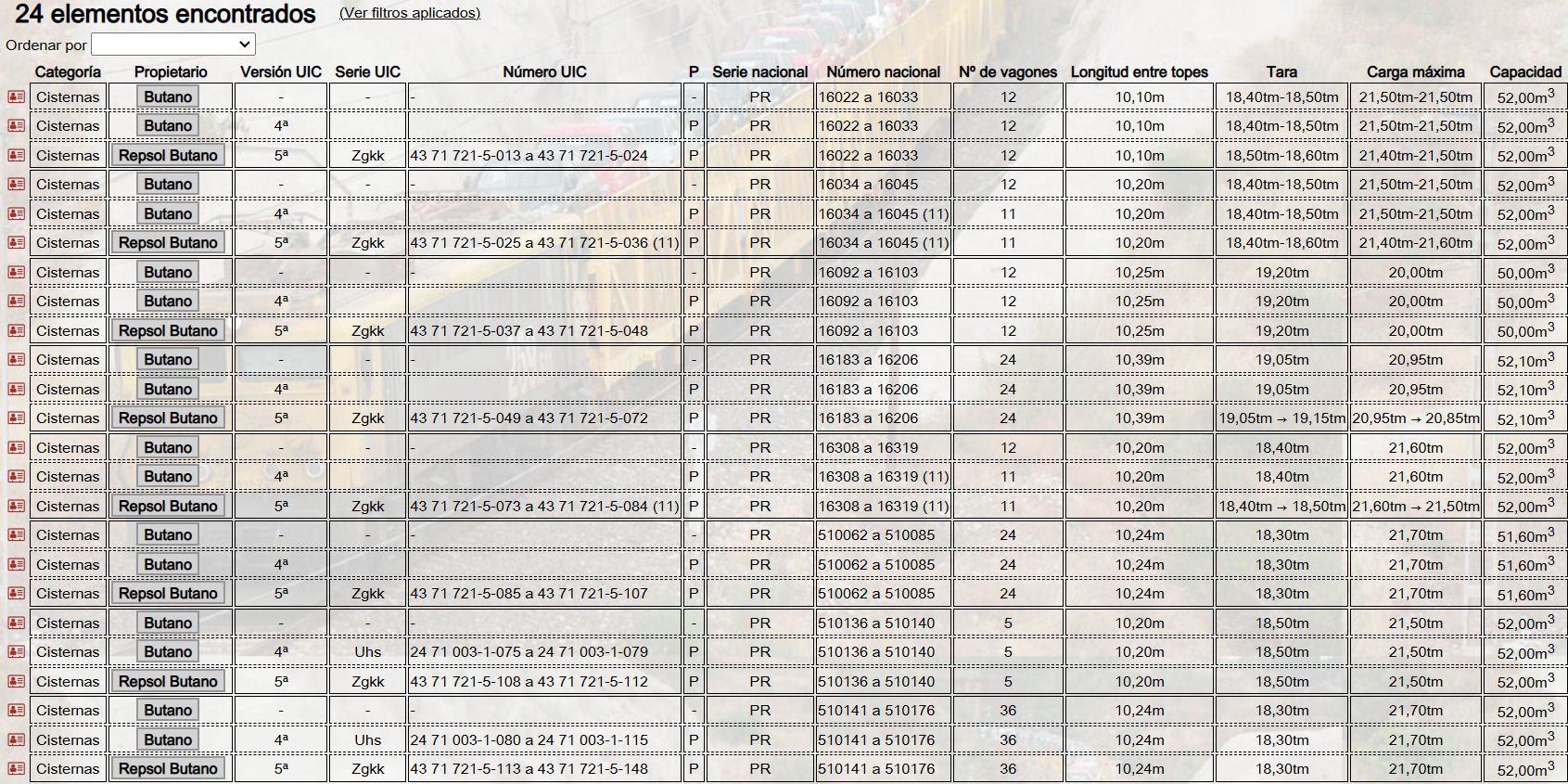Select cell 43 71 721-5-013 a 43 71 721-5-024
Image resolution: width=1568 pixels, height=784 pixels.
[544, 155]
